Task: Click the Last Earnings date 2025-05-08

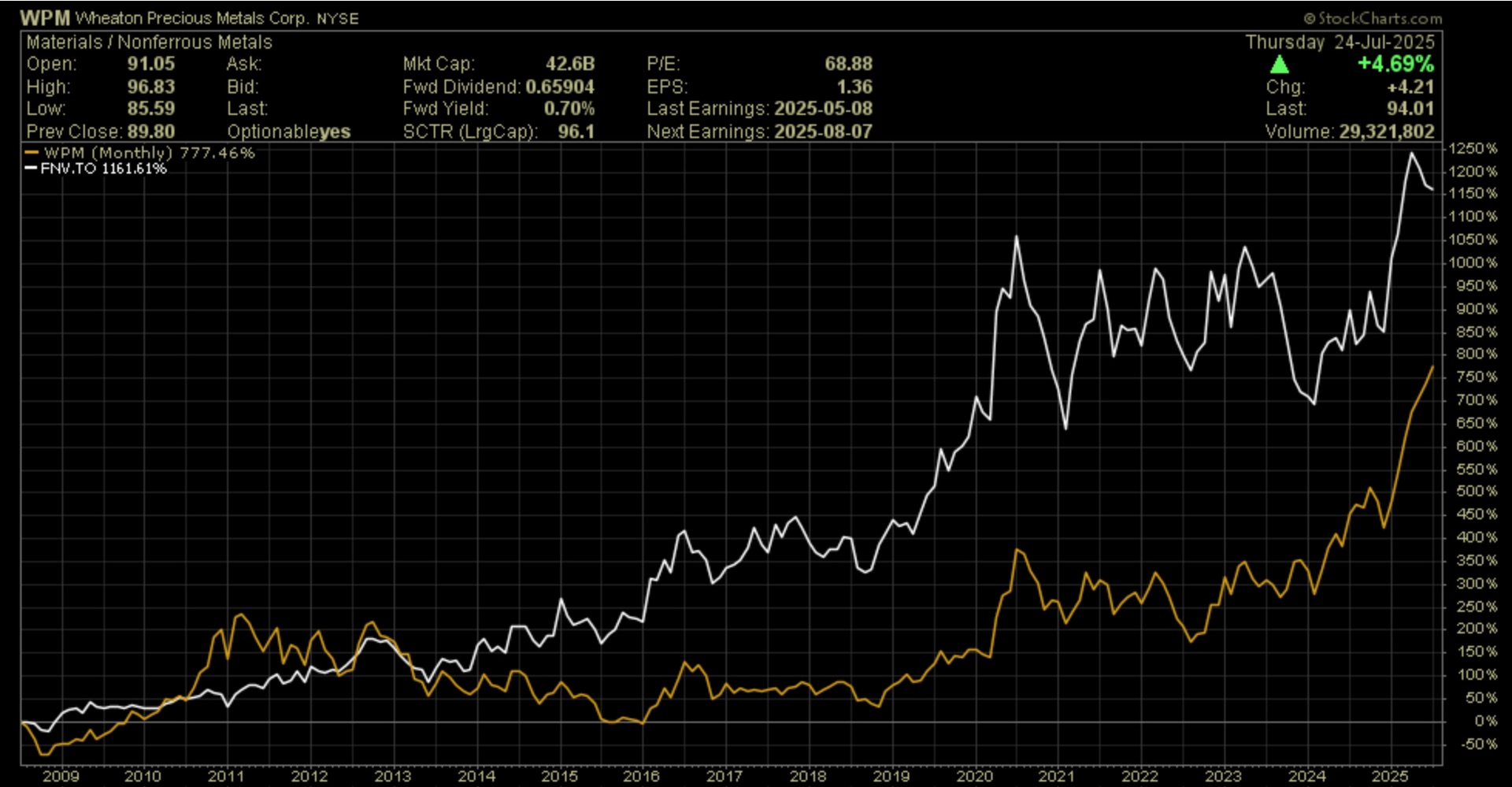Action: (824, 109)
